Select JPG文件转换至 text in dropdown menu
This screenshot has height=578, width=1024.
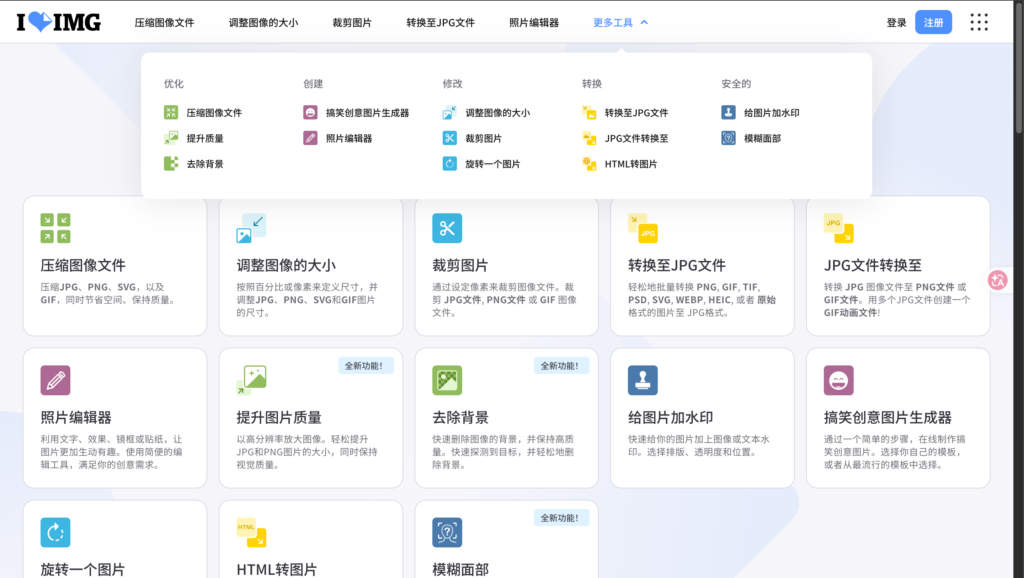coord(637,138)
